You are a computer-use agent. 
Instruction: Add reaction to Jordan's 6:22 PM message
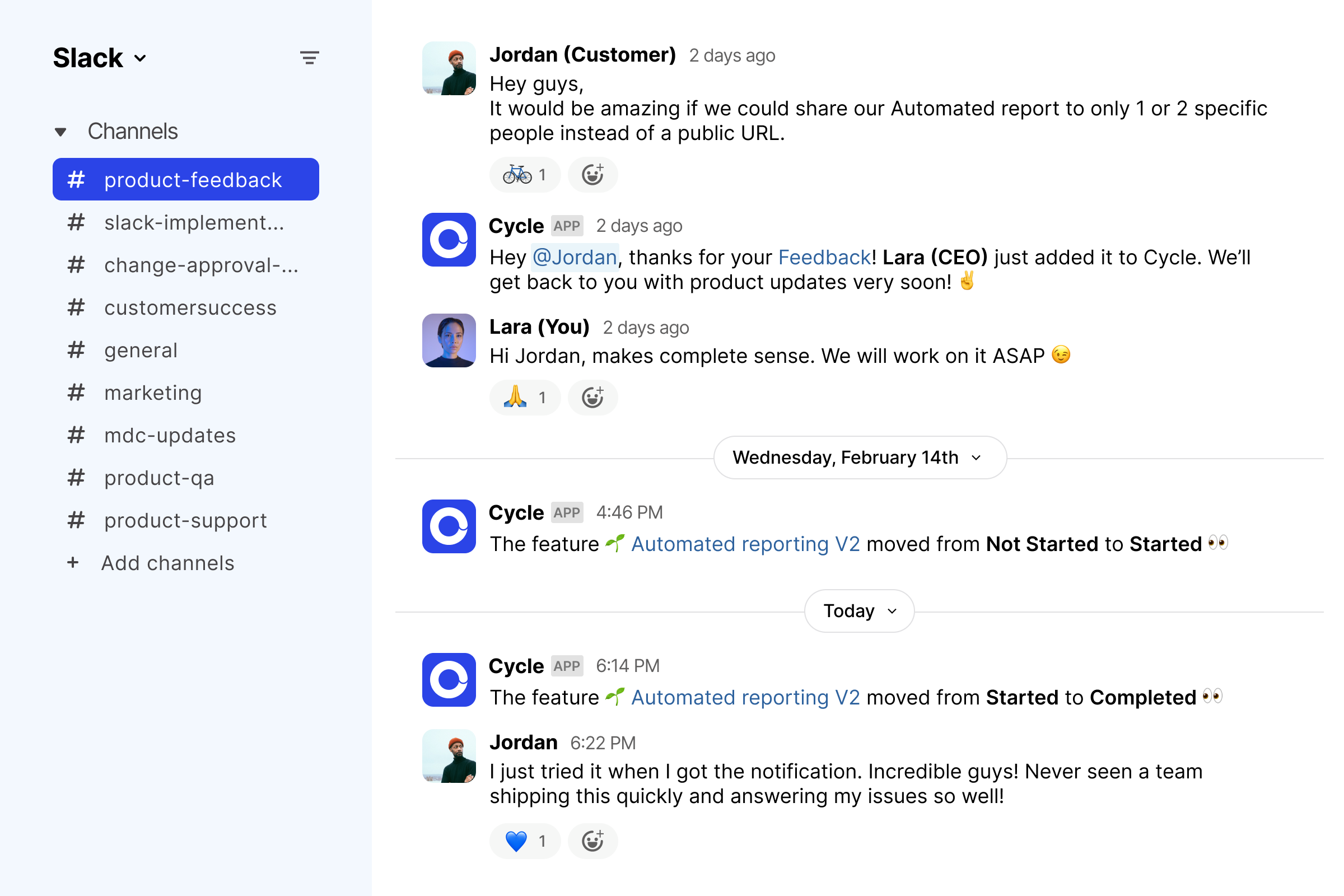coord(592,841)
